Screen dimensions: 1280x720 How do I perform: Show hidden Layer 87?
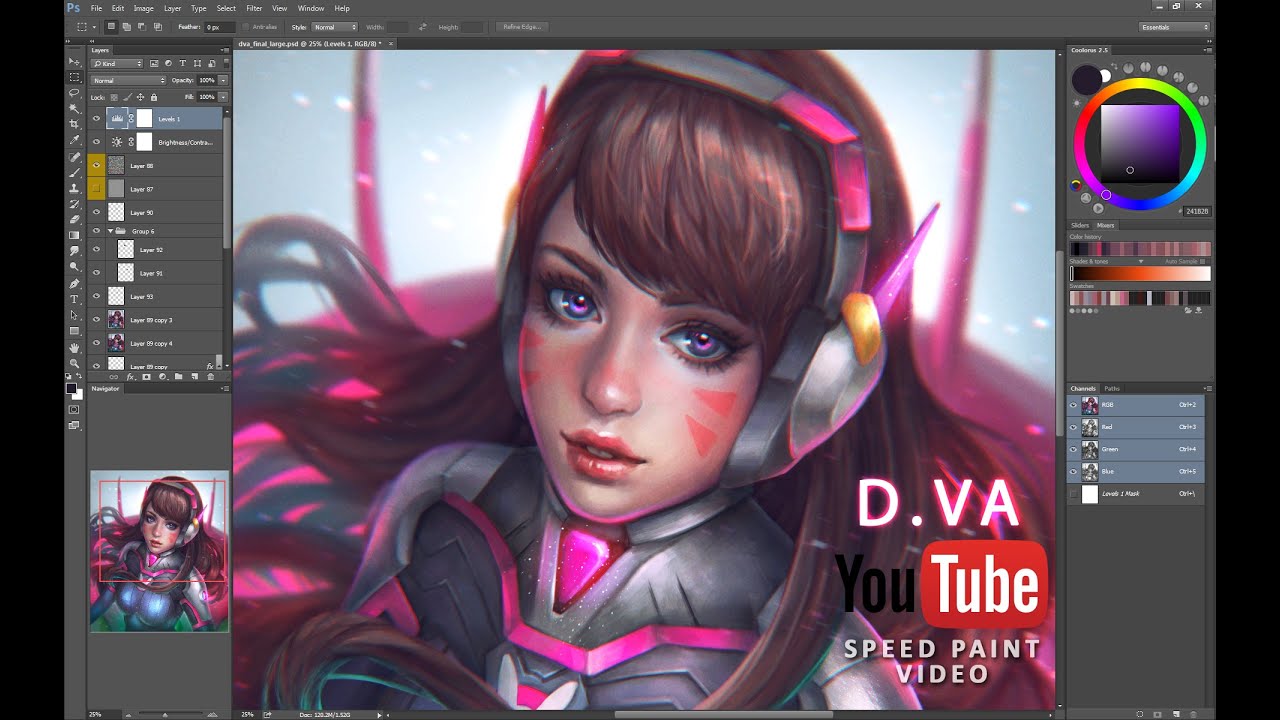pyautogui.click(x=97, y=188)
